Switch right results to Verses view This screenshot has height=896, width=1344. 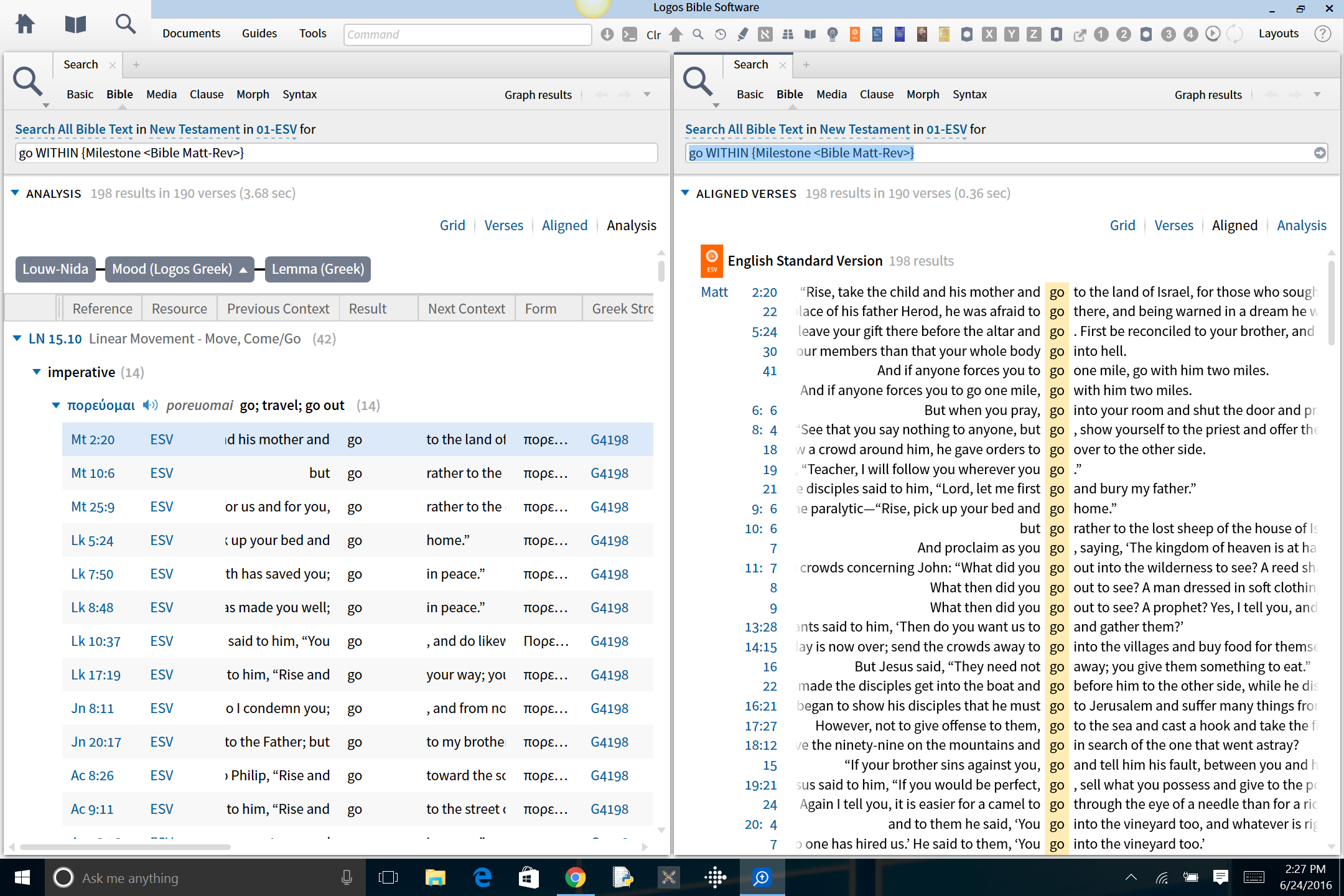(1174, 225)
